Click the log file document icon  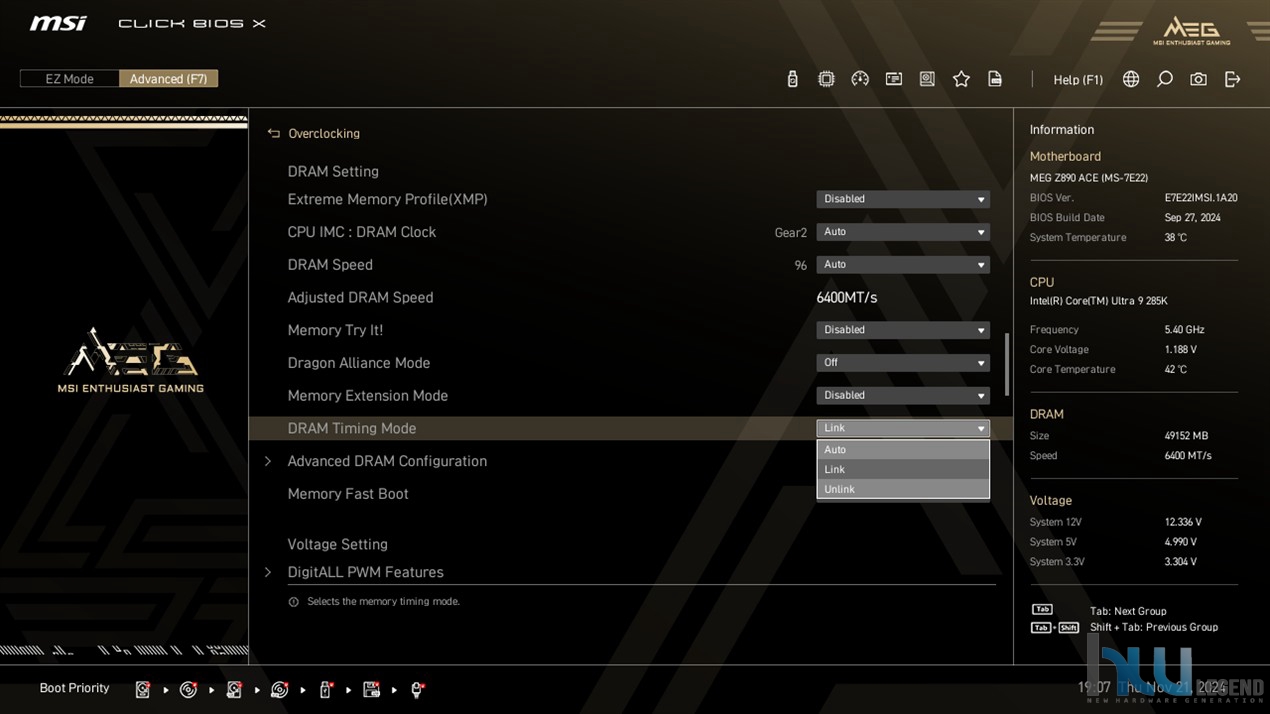click(x=995, y=79)
